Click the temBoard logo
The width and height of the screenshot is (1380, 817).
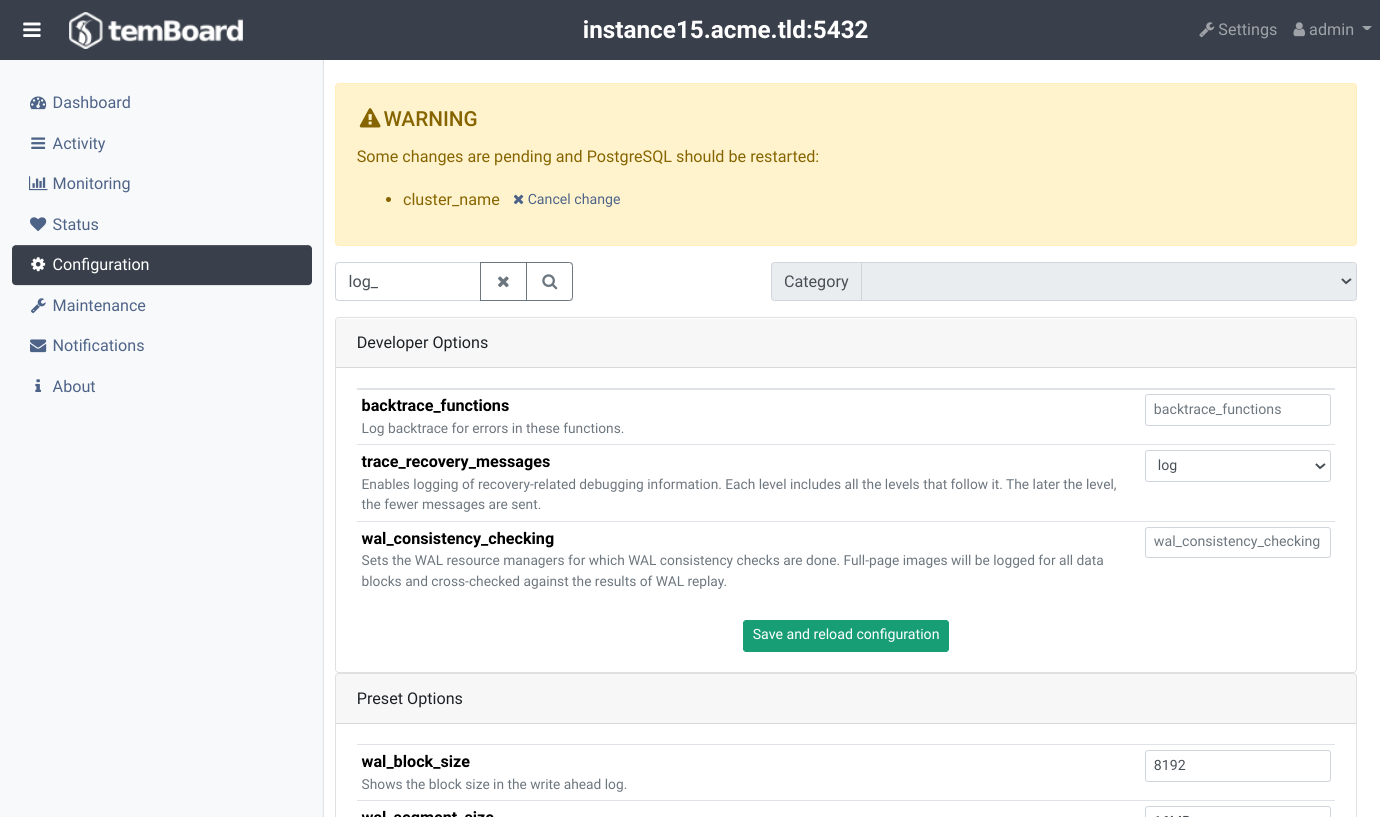[156, 30]
